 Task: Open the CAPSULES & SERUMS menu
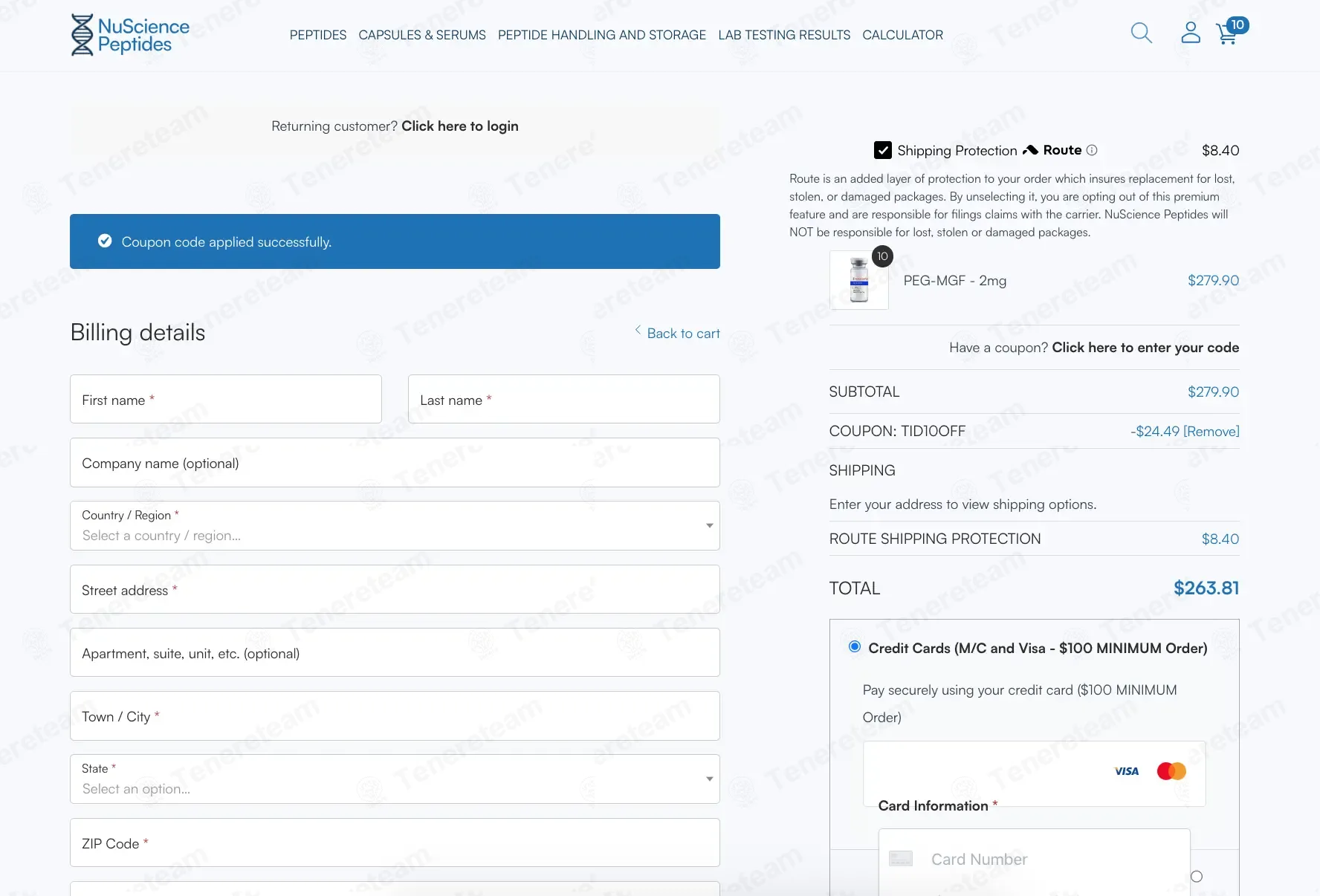pyautogui.click(x=422, y=35)
